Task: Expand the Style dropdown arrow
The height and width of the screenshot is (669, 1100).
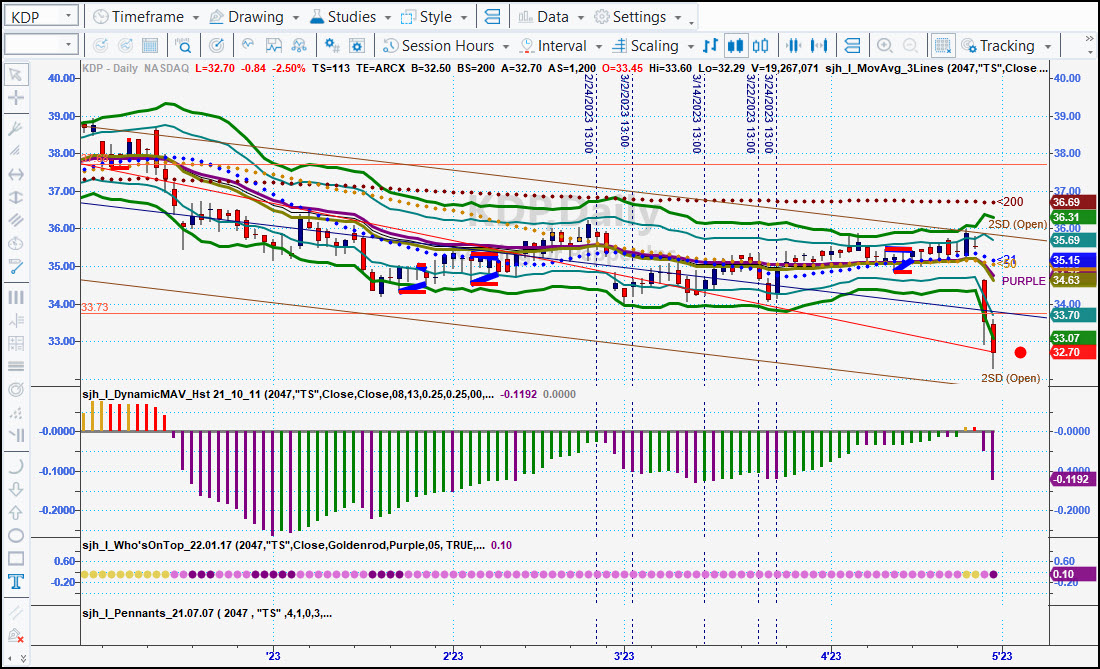Action: pyautogui.click(x=464, y=17)
